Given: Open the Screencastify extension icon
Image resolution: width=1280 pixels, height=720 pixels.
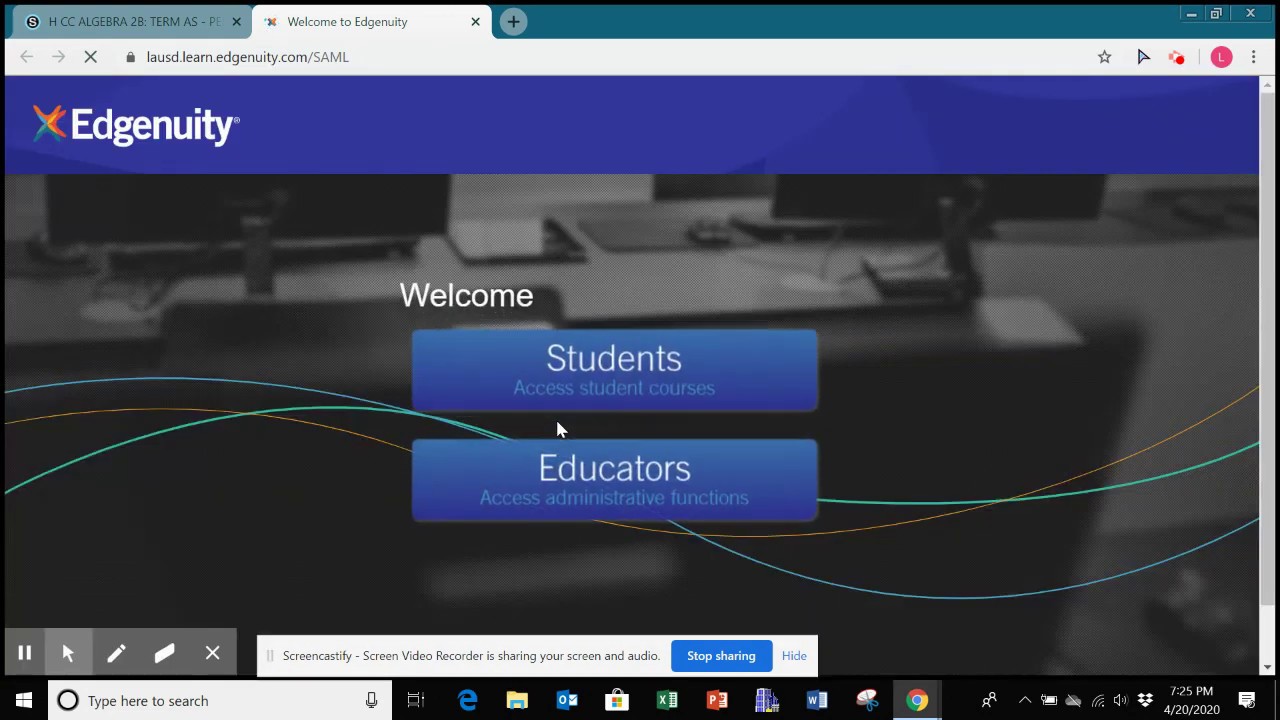Looking at the screenshot, I should (x=1143, y=57).
